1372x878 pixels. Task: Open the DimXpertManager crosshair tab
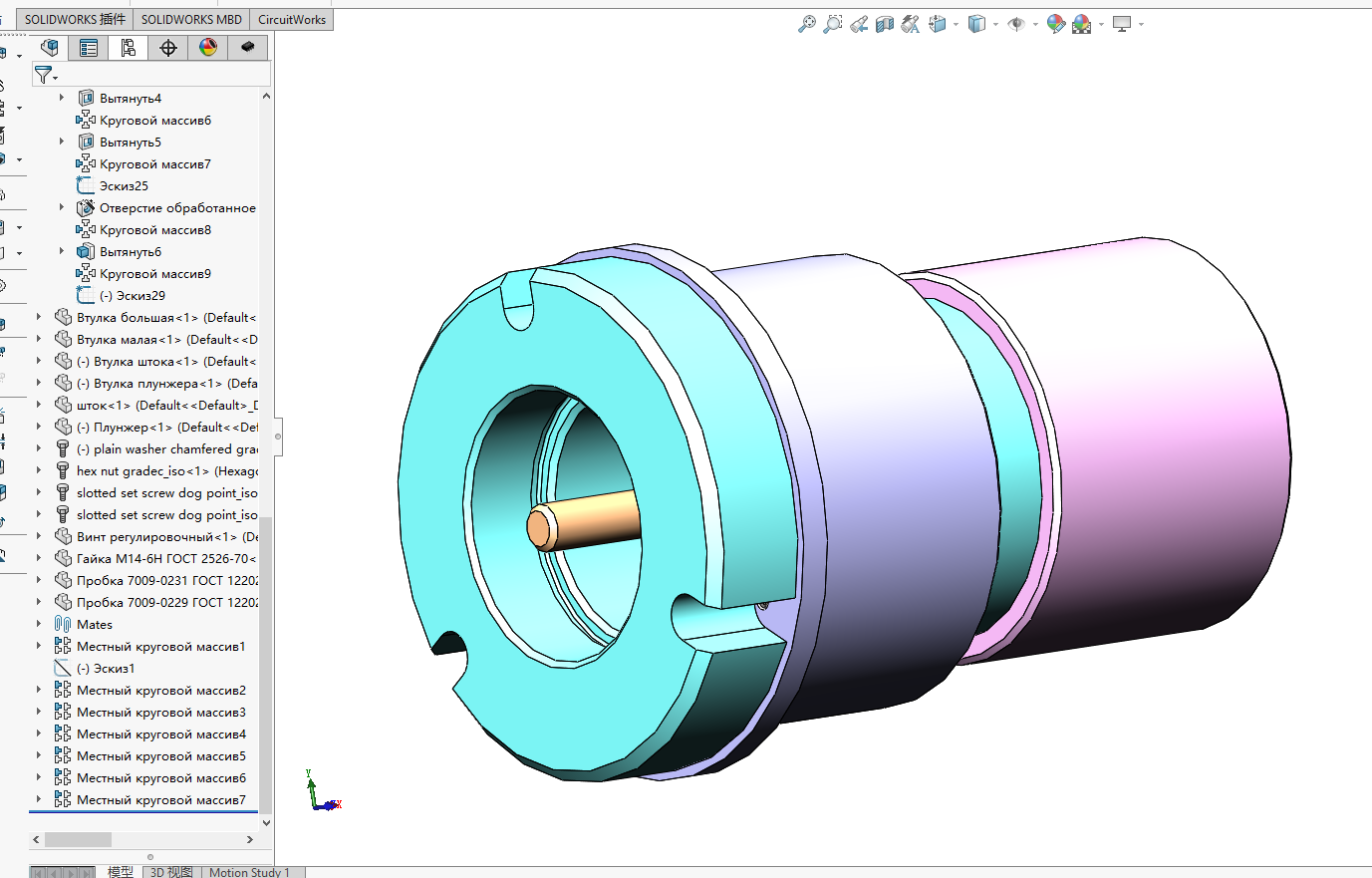(168, 48)
